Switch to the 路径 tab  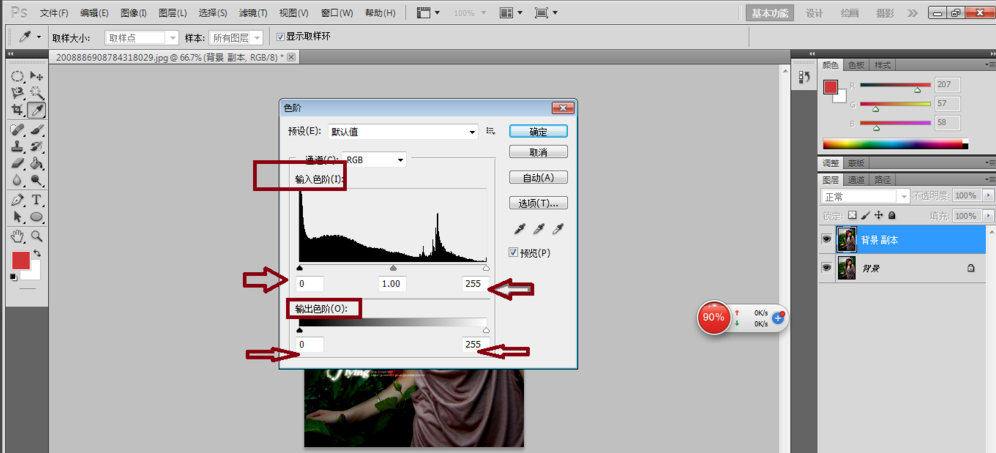(x=882, y=180)
